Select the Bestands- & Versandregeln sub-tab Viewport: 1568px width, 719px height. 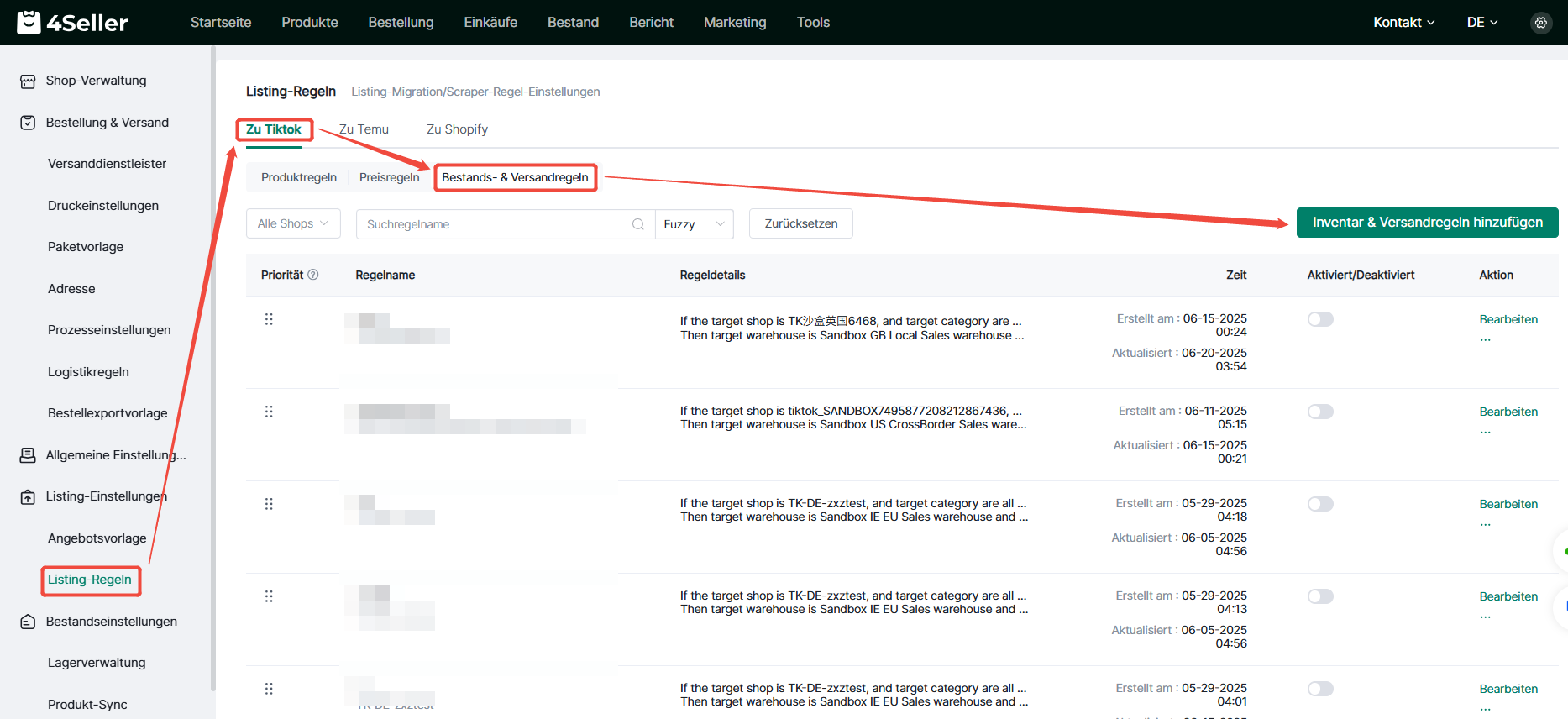click(515, 177)
